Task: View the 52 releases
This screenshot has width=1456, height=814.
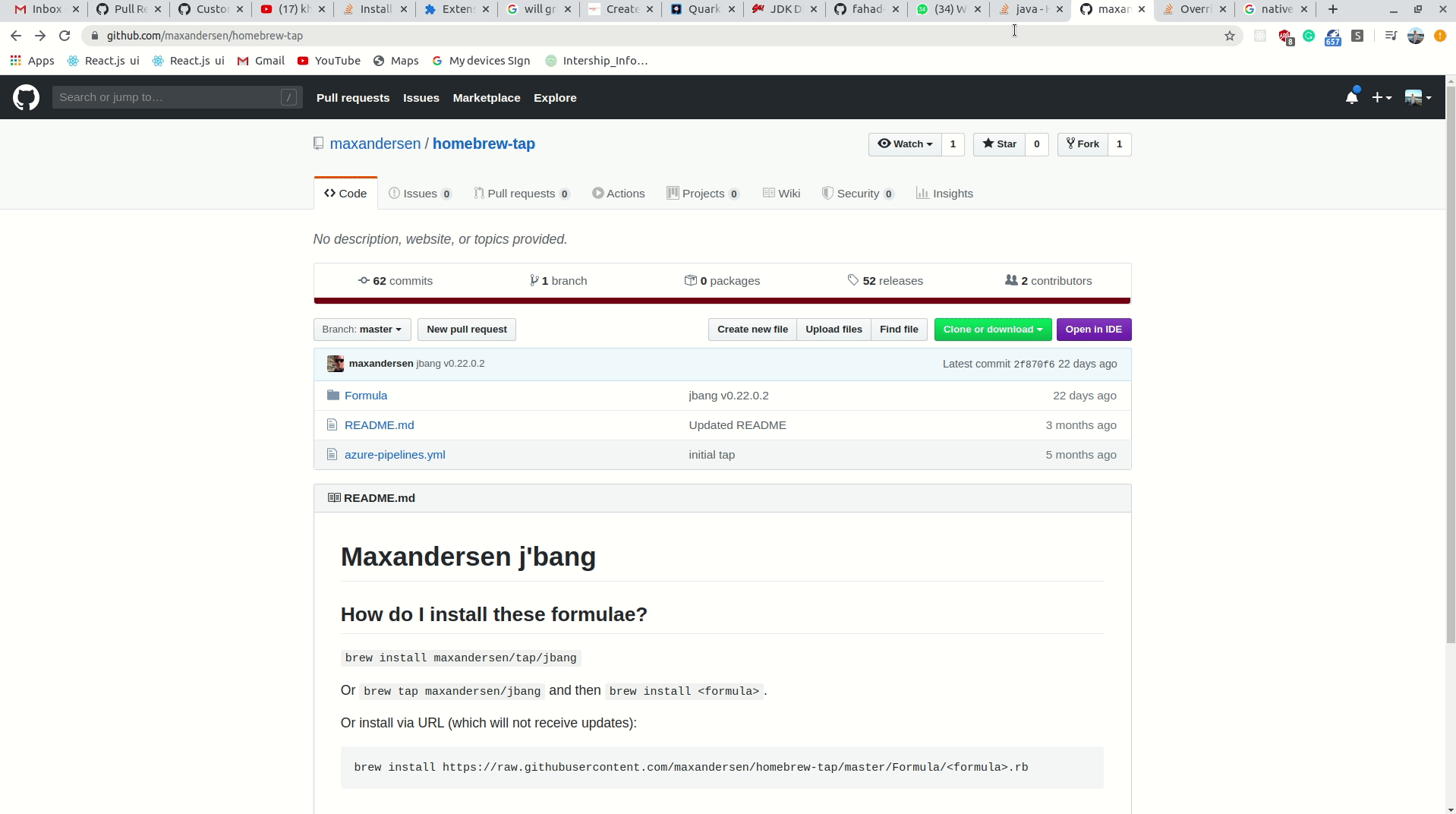Action: pos(885,281)
